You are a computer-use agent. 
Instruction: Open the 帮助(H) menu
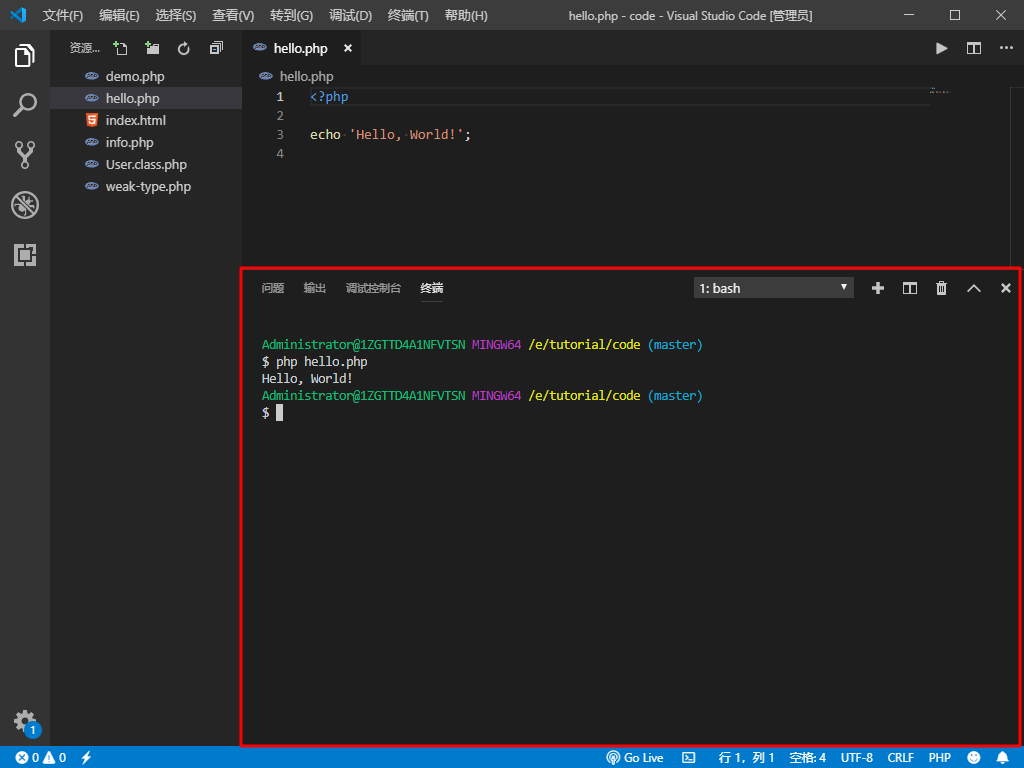pos(466,16)
